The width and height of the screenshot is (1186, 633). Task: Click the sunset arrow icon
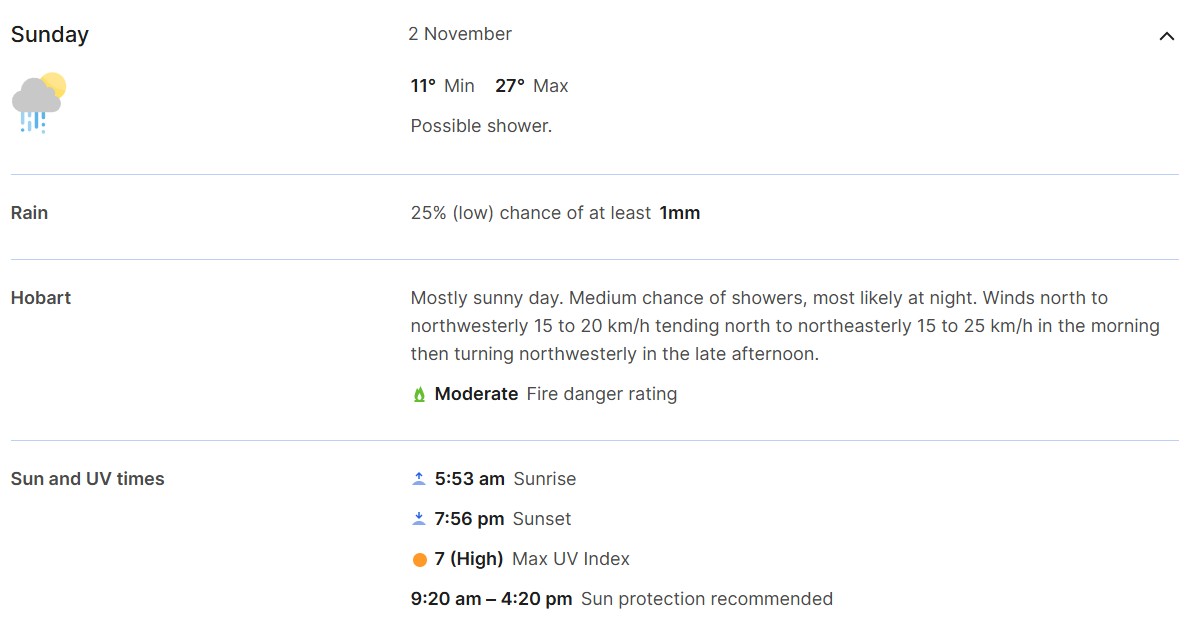click(x=419, y=518)
